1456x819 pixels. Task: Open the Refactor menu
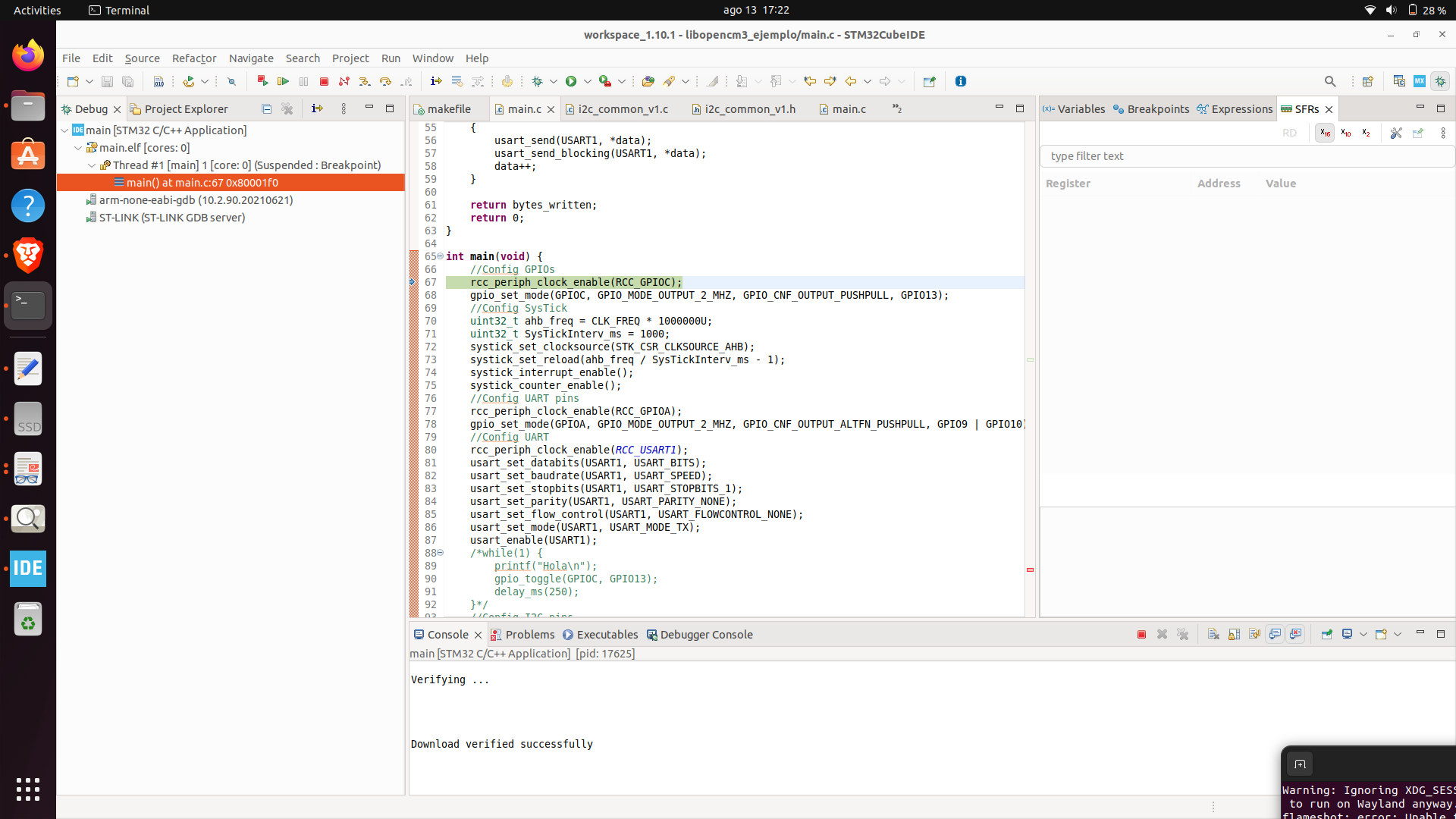pyautogui.click(x=193, y=58)
